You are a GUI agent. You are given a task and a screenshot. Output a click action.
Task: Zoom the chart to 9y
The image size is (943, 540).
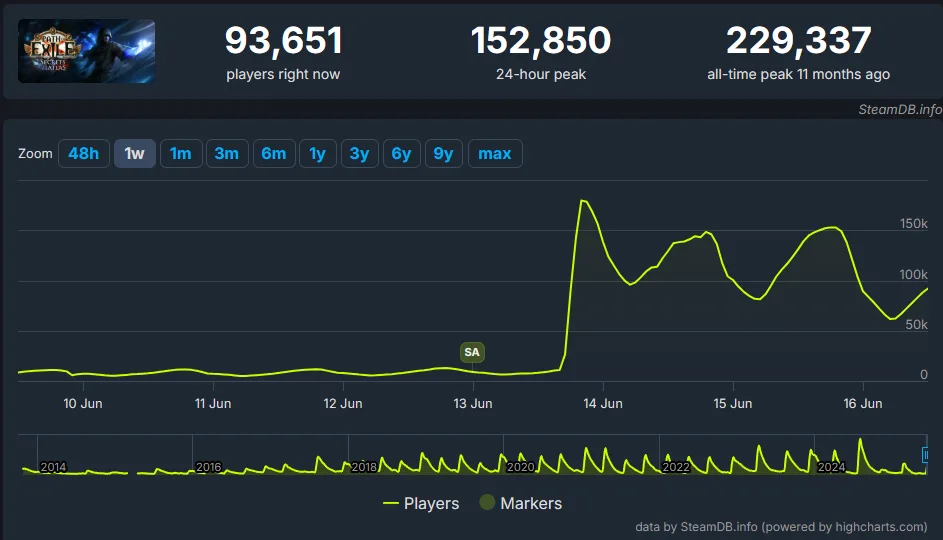(443, 153)
